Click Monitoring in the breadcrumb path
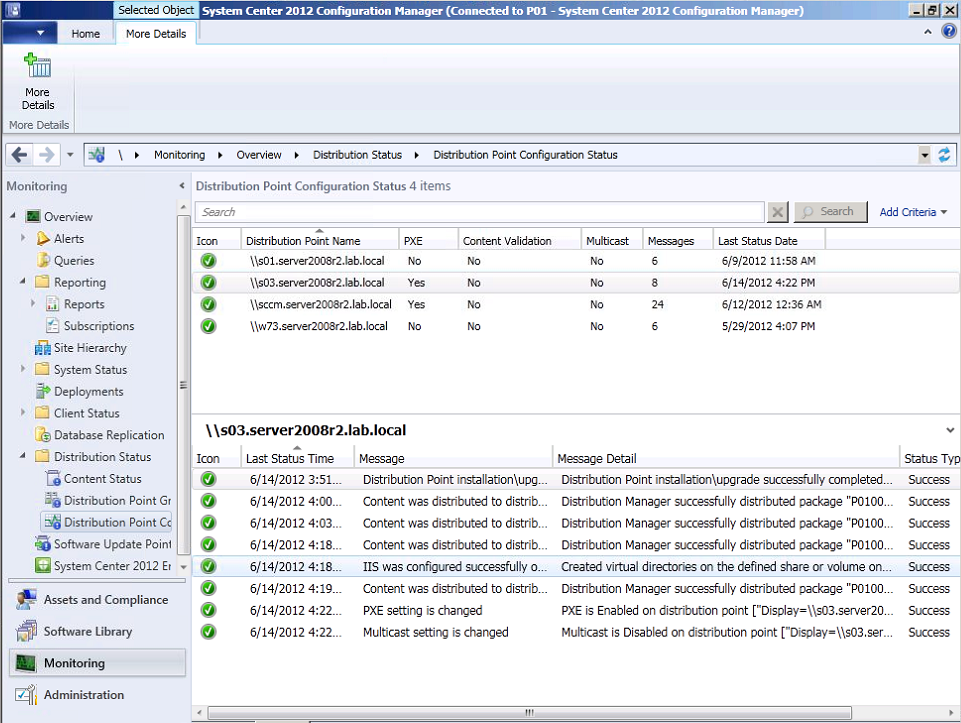 (x=179, y=155)
